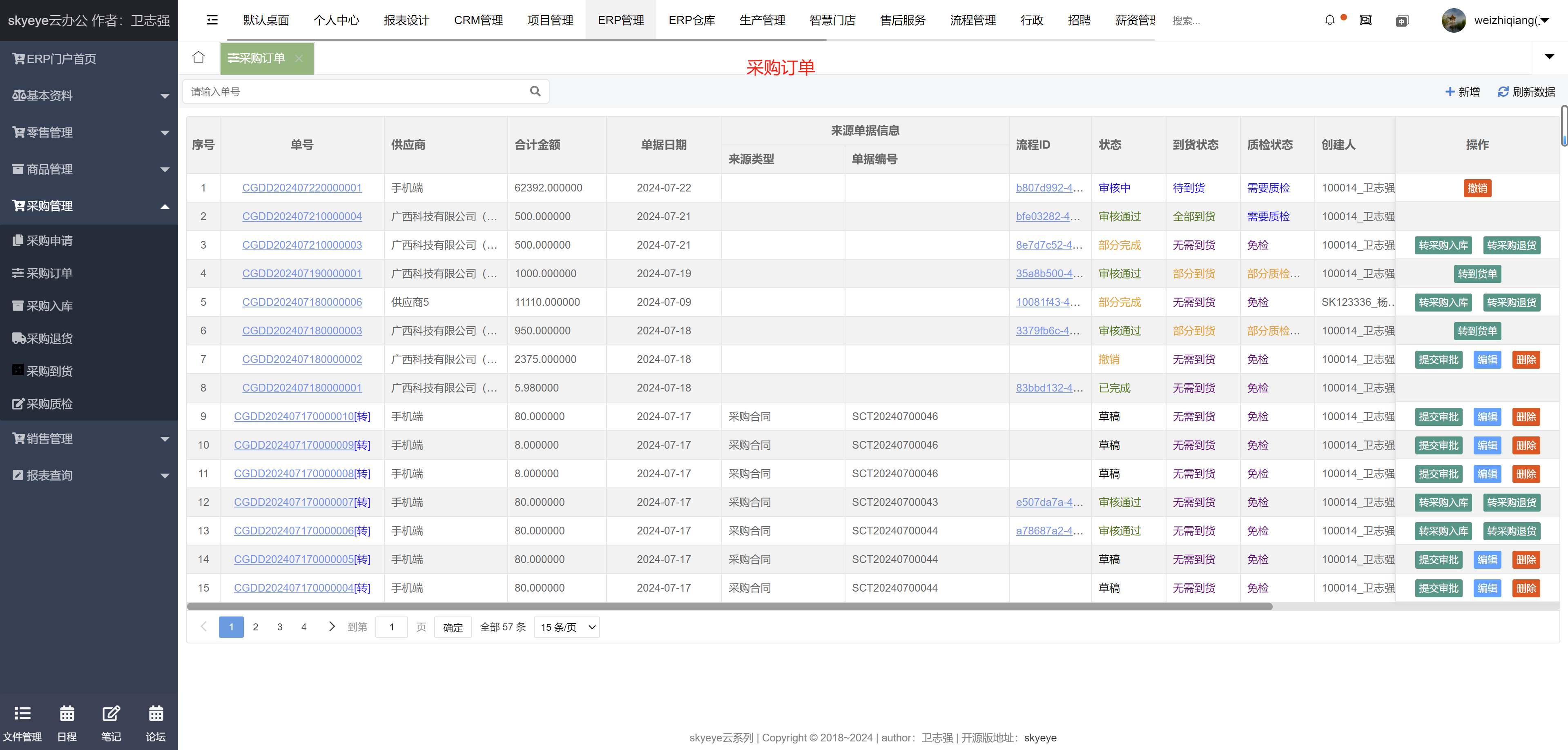Click the home icon tab
The image size is (1568, 750).
coord(199,58)
